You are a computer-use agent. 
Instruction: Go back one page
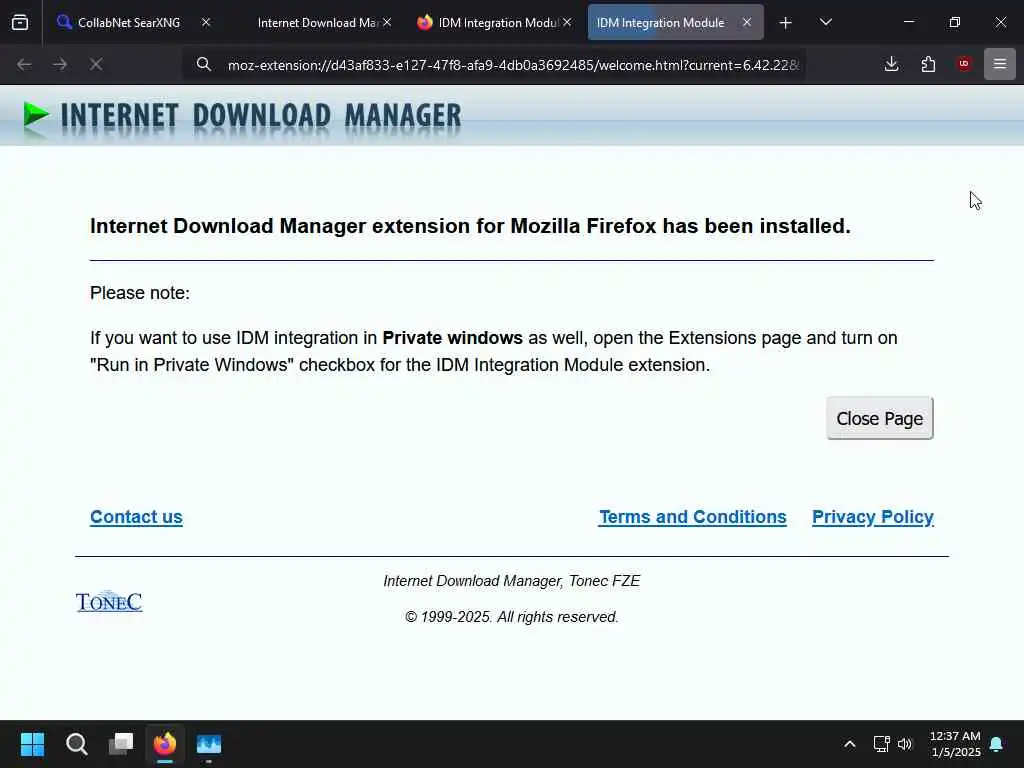click(24, 64)
